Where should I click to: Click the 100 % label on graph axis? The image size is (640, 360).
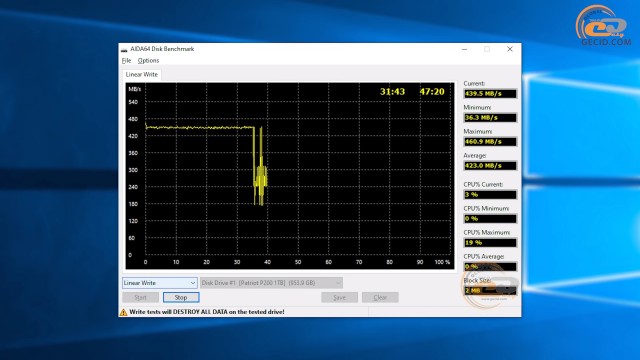(442, 262)
